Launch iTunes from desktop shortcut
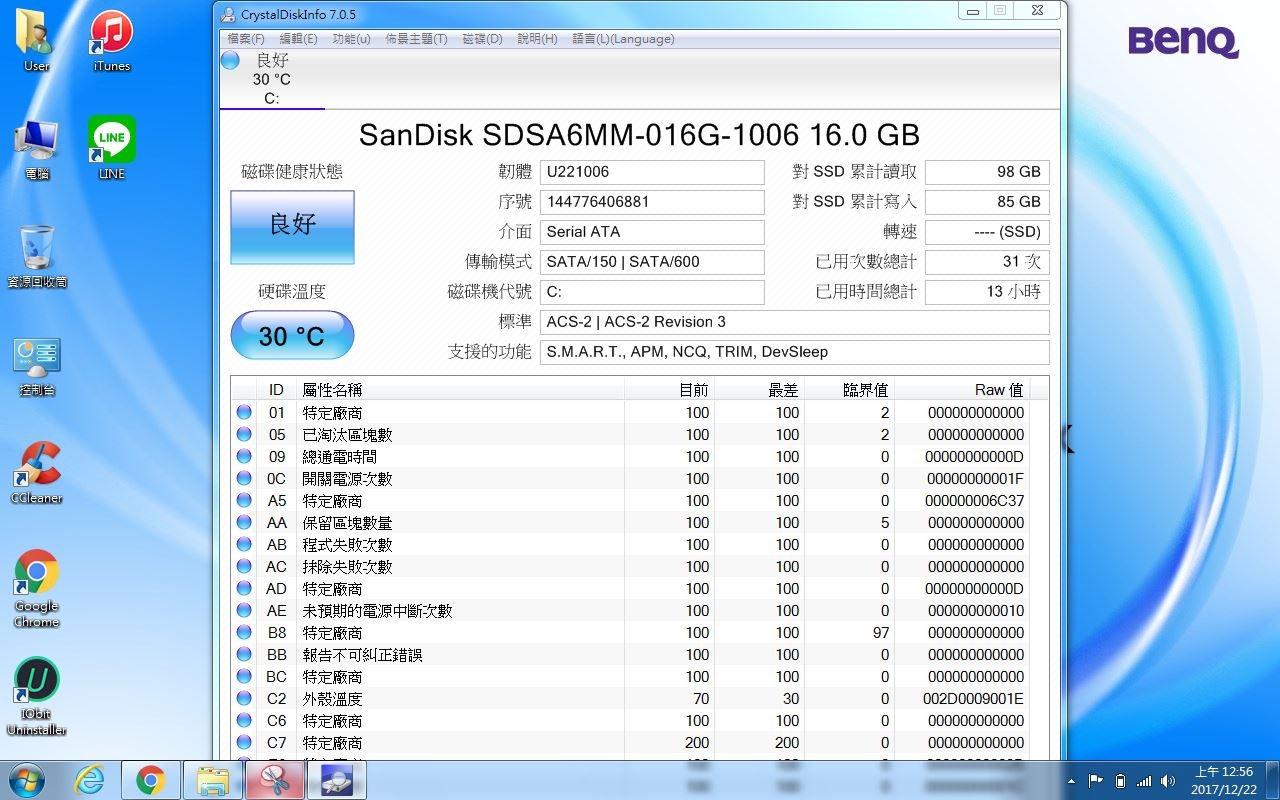Screen dimensions: 1280x800 (111, 40)
